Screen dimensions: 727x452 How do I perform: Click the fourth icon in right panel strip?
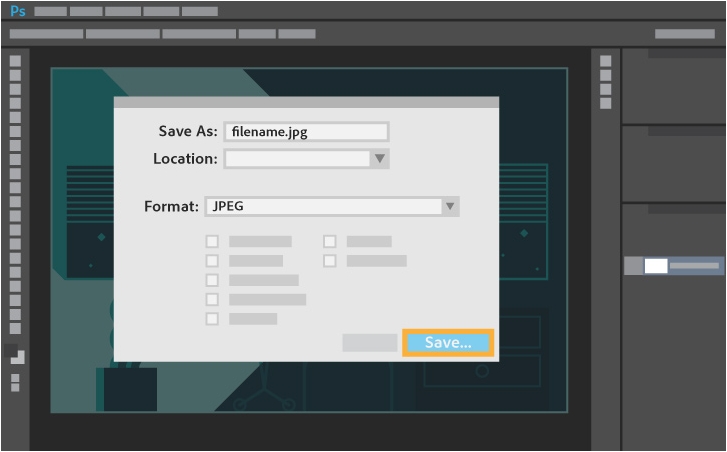click(606, 103)
